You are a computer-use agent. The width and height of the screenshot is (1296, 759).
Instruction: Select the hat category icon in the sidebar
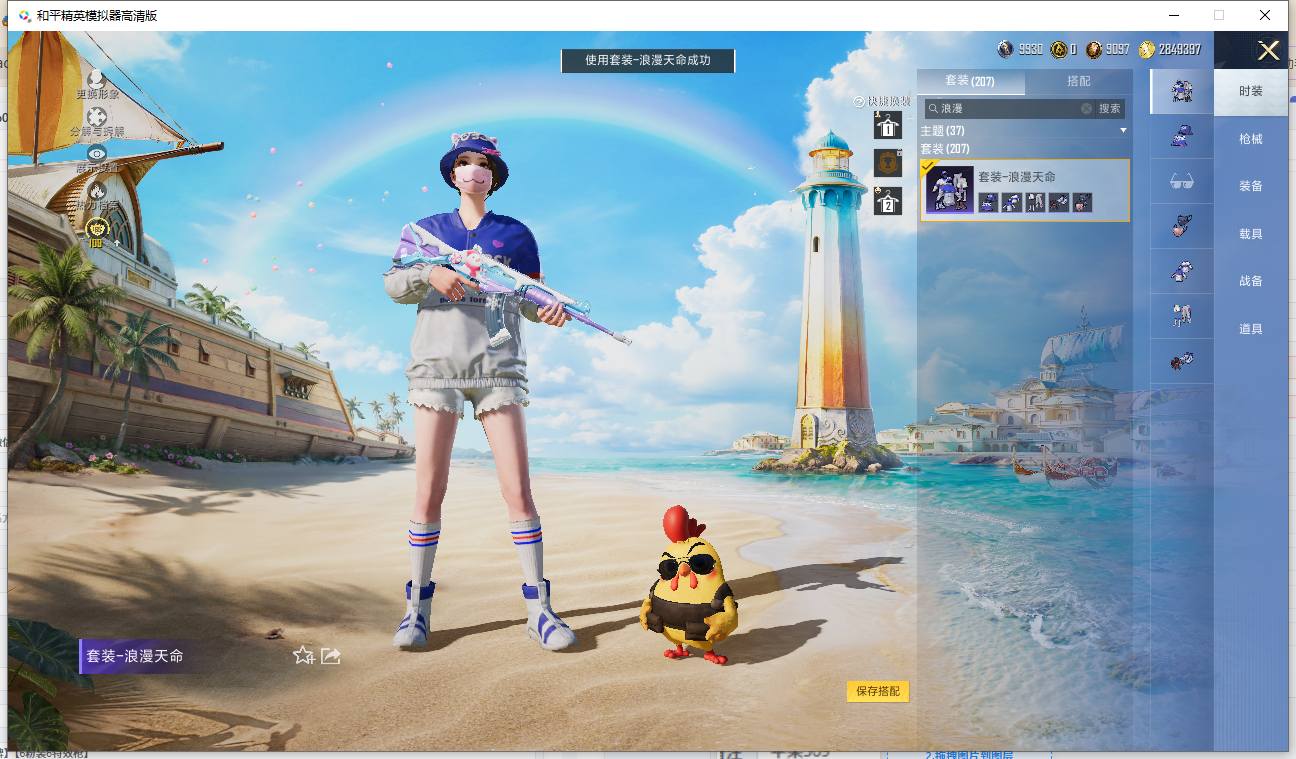1181,136
